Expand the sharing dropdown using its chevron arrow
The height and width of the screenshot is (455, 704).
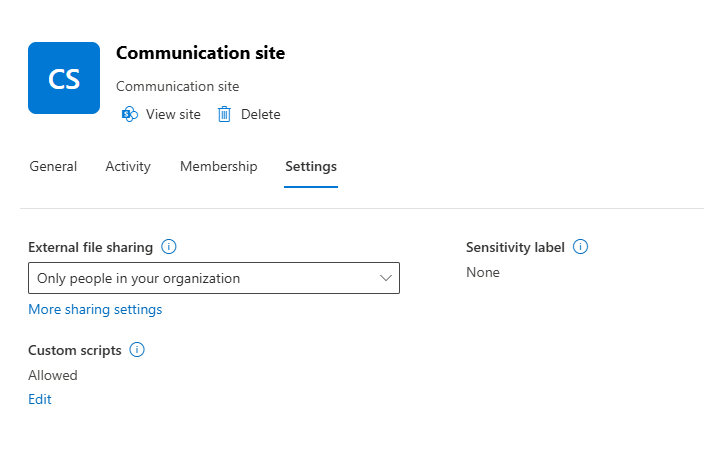(386, 278)
